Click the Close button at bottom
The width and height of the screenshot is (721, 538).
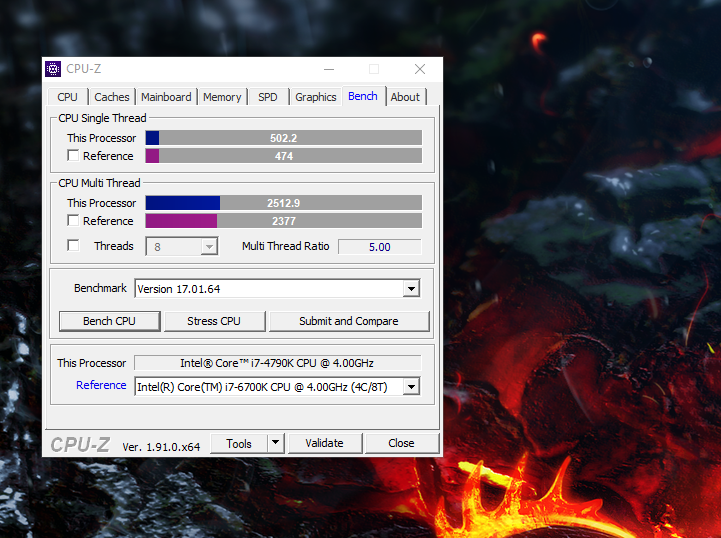coord(401,443)
